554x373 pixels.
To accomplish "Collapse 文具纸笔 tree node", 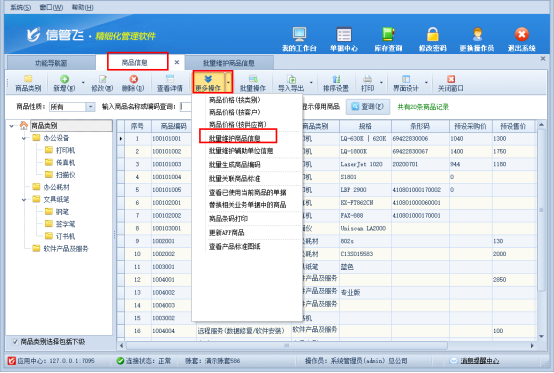I will point(24,200).
